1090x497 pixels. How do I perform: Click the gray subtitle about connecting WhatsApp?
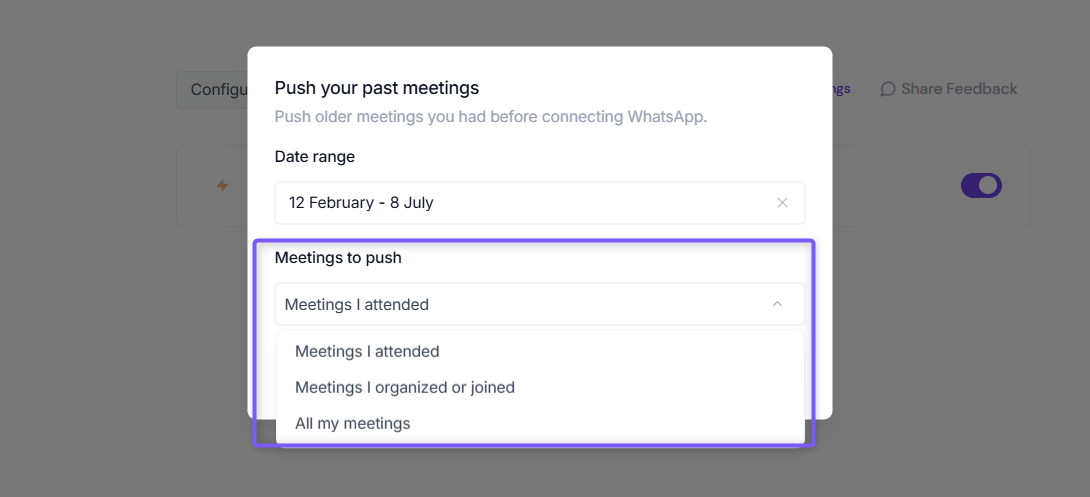(491, 116)
